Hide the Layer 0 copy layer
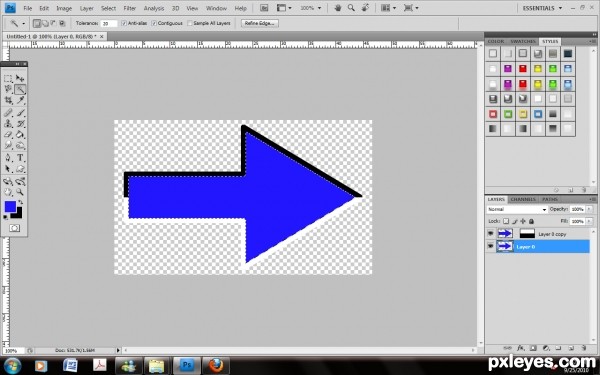 [491, 234]
